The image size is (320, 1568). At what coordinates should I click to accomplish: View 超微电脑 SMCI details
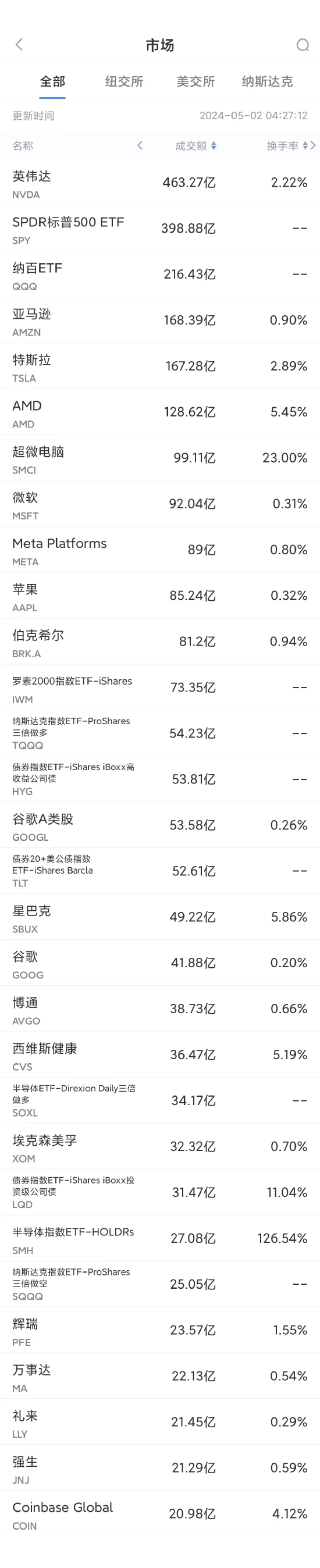[x=160, y=458]
